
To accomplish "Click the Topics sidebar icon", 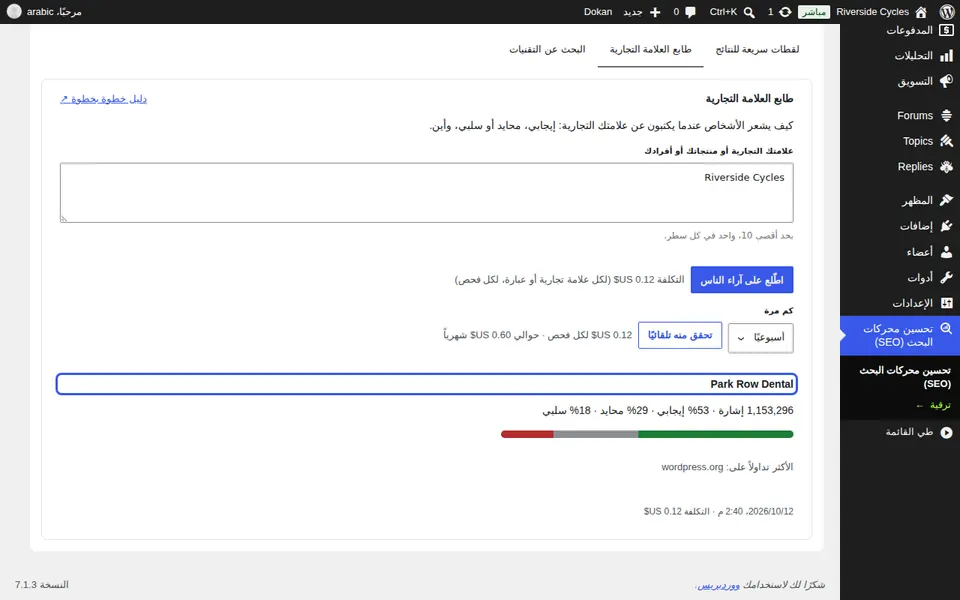I will [x=946, y=141].
